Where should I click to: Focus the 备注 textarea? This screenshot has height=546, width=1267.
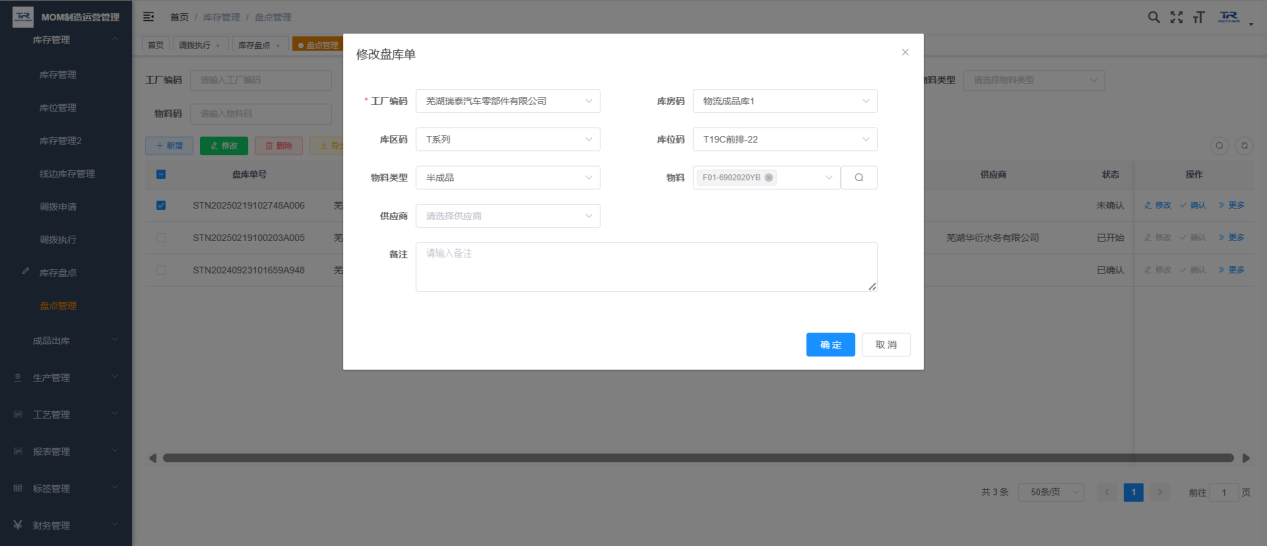[646, 267]
